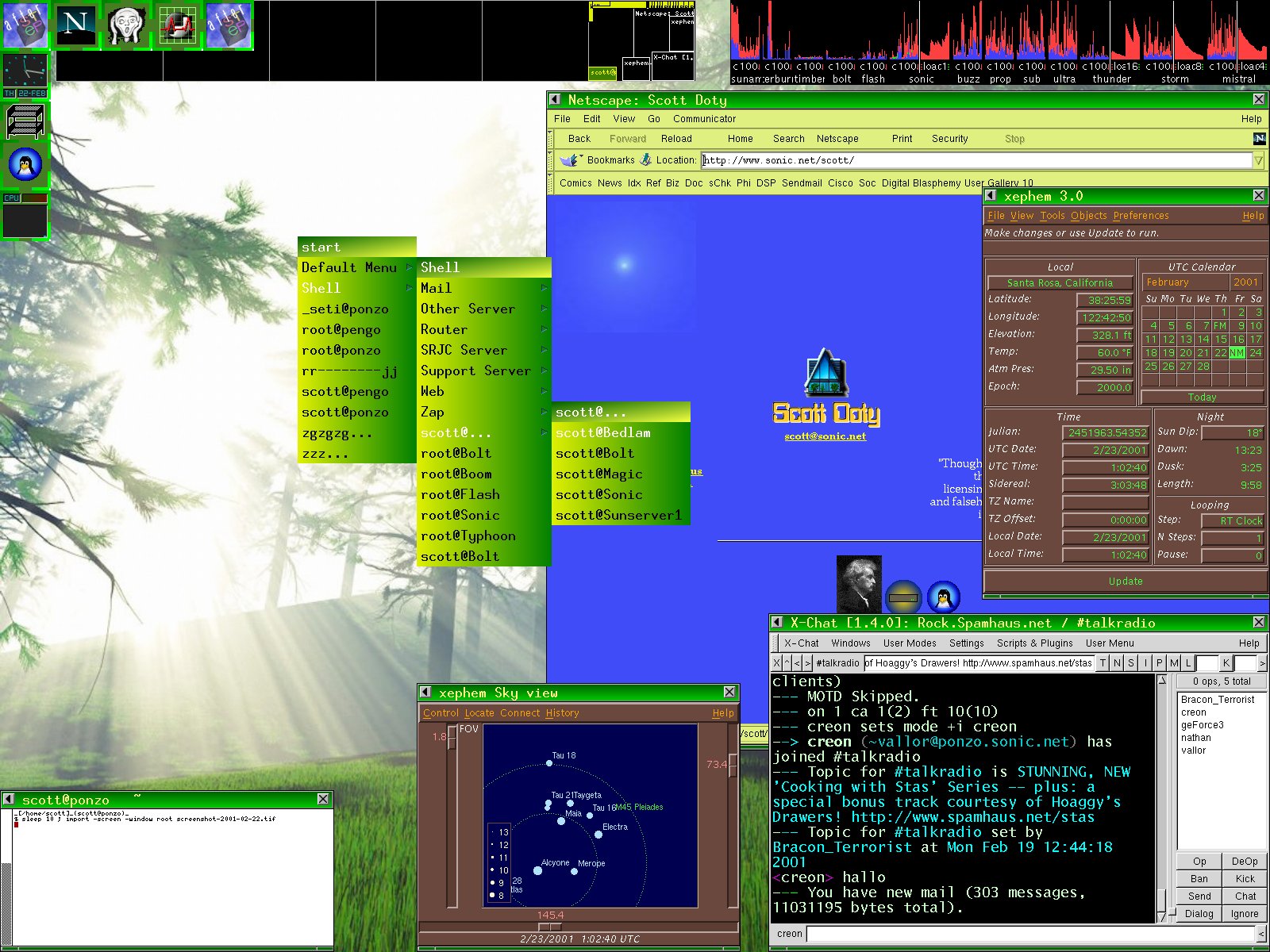Click the Bookmarks icon in Netscape
Viewport: 1270px width, 952px height.
tap(571, 159)
